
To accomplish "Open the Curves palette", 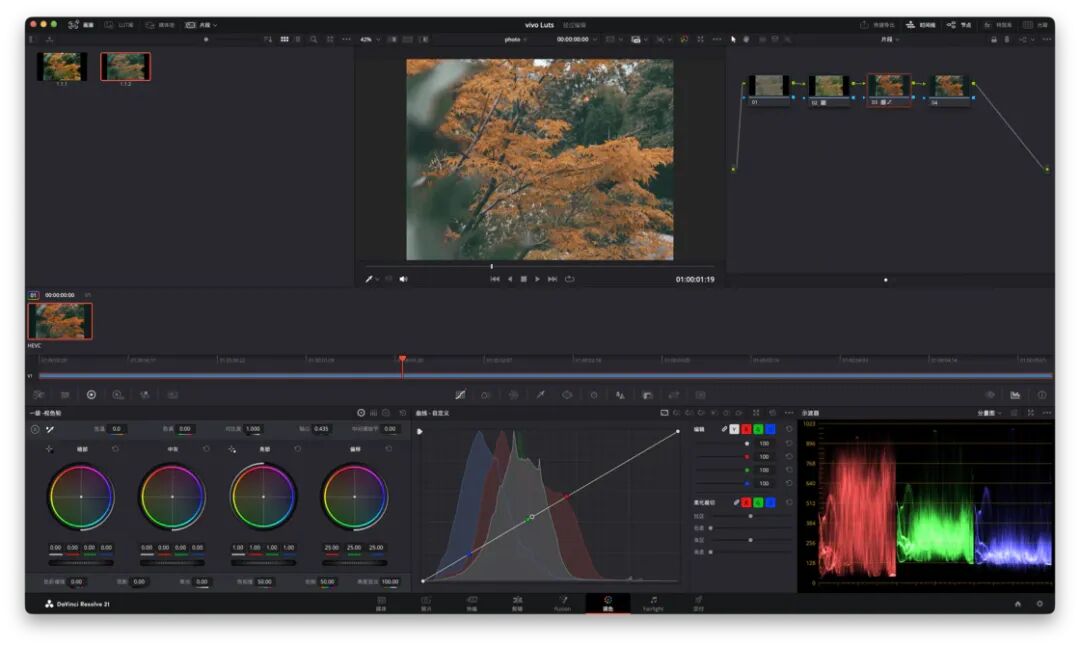I will (460, 395).
